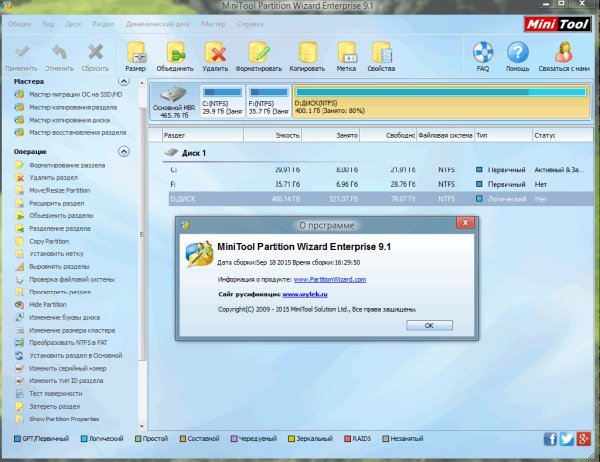Screen dimensions: 600x462
Task: Choose Изменение буквы диска operation
Action: (x=64, y=317)
